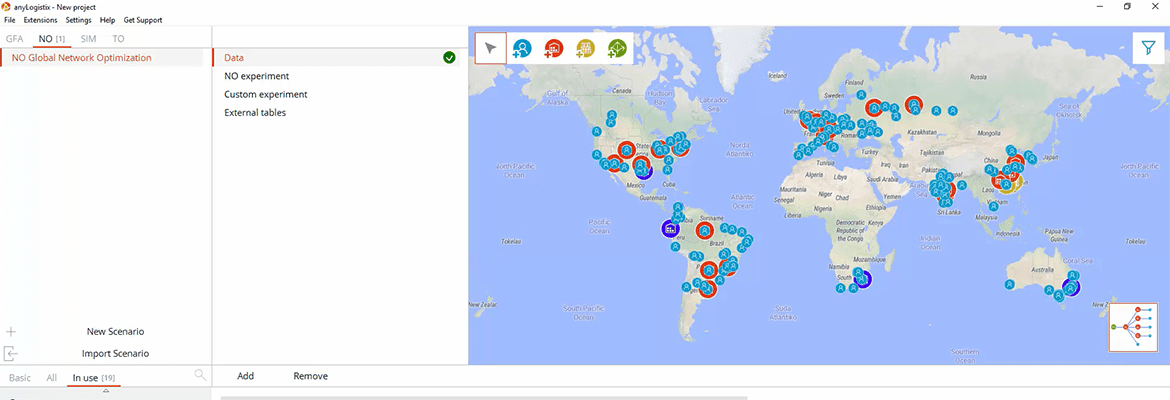Click the yellow add factory icon

click(585, 48)
